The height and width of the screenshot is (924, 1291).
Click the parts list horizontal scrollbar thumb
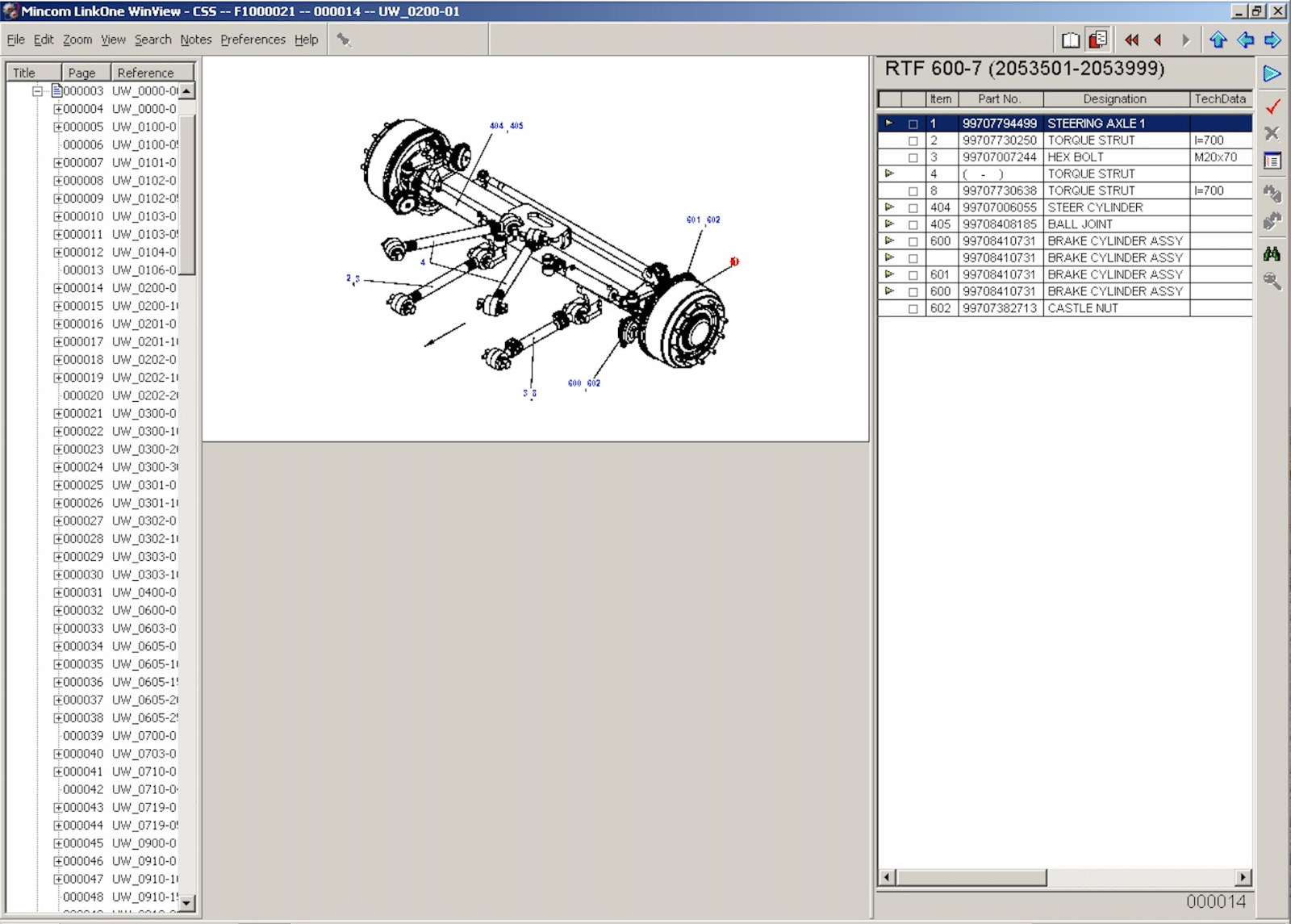coord(971,877)
